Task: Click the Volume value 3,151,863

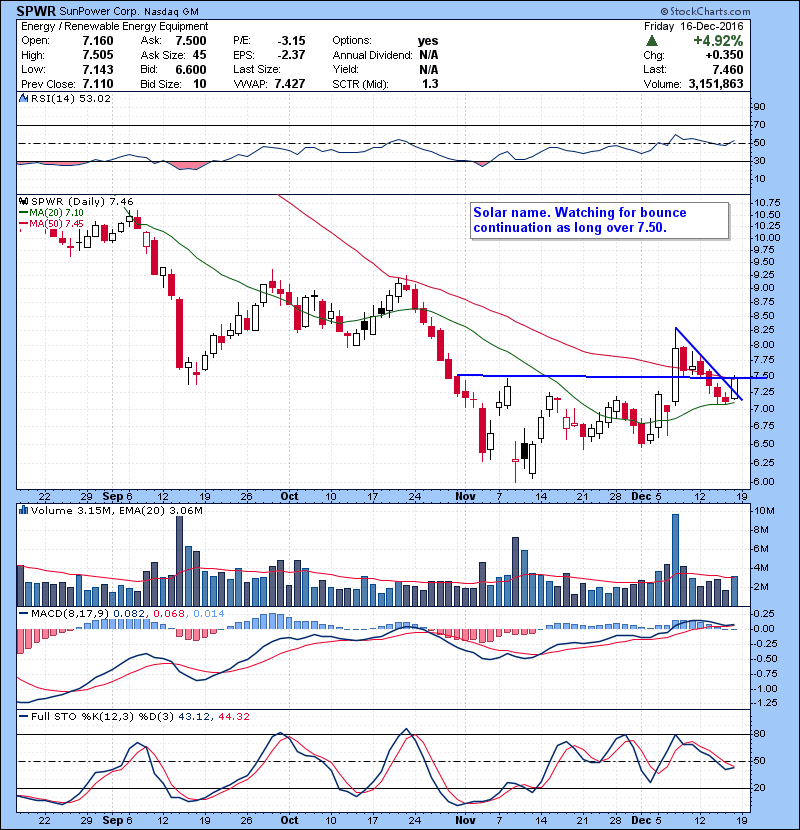Action: (x=716, y=84)
